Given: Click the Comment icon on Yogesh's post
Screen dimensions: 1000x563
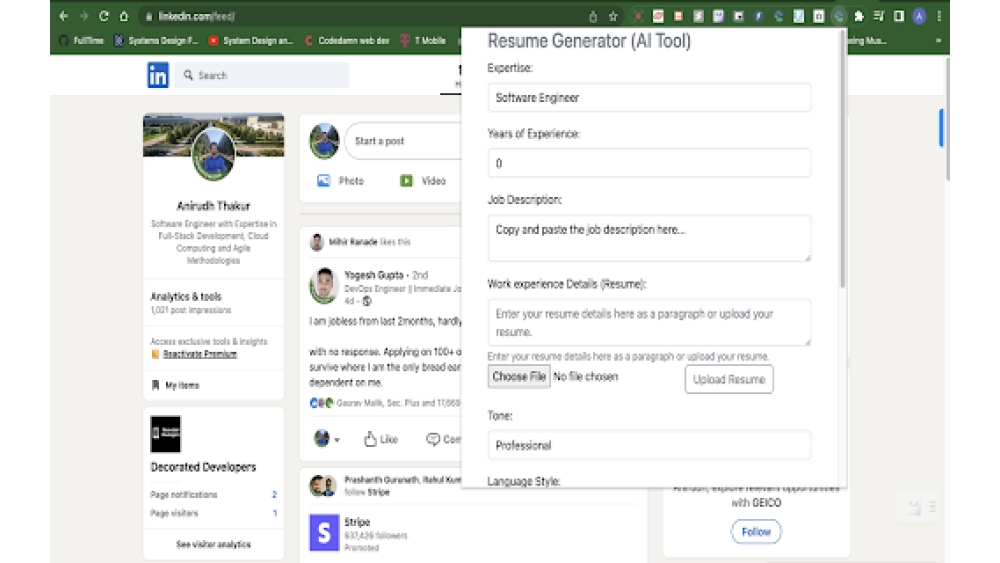Looking at the screenshot, I should pyautogui.click(x=433, y=439).
